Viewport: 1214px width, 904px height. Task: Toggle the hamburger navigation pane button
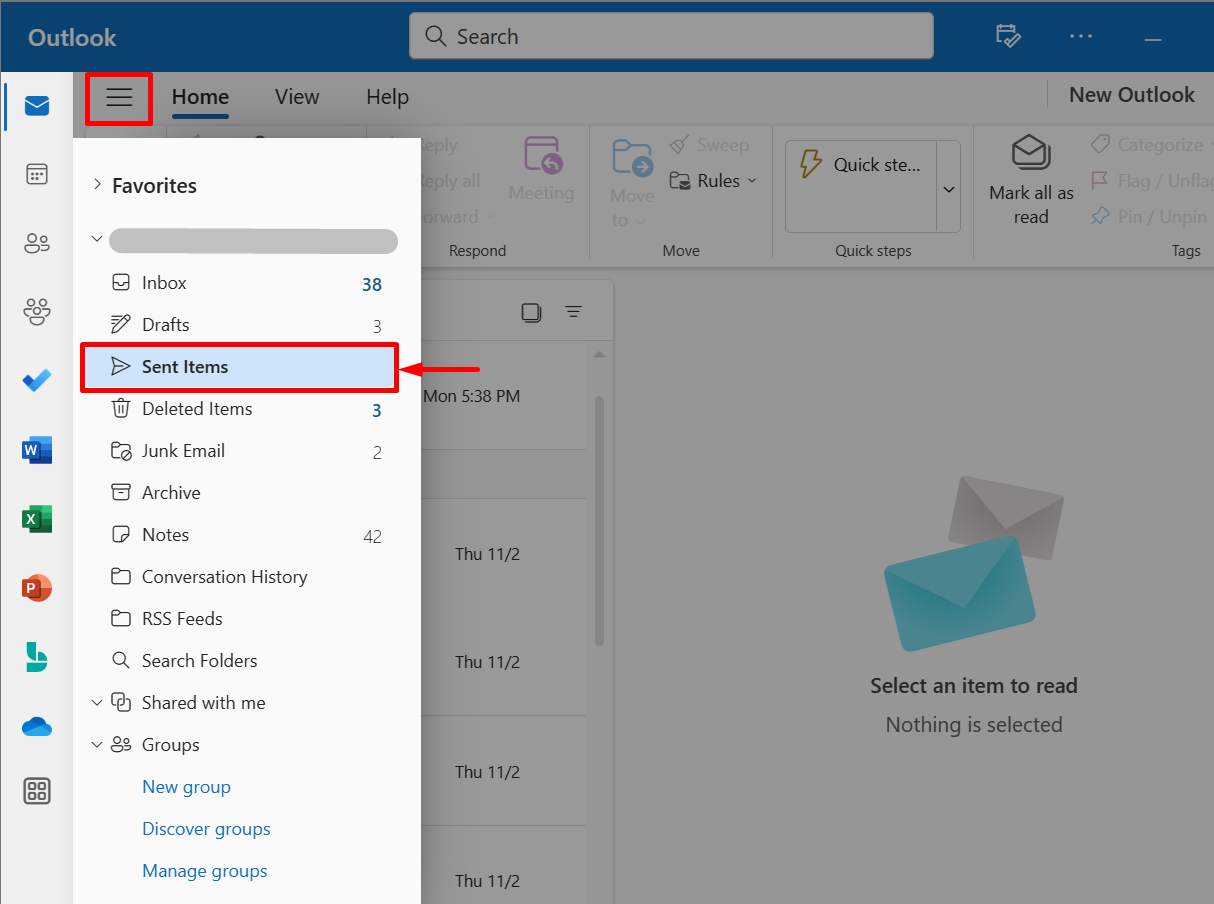click(x=119, y=98)
